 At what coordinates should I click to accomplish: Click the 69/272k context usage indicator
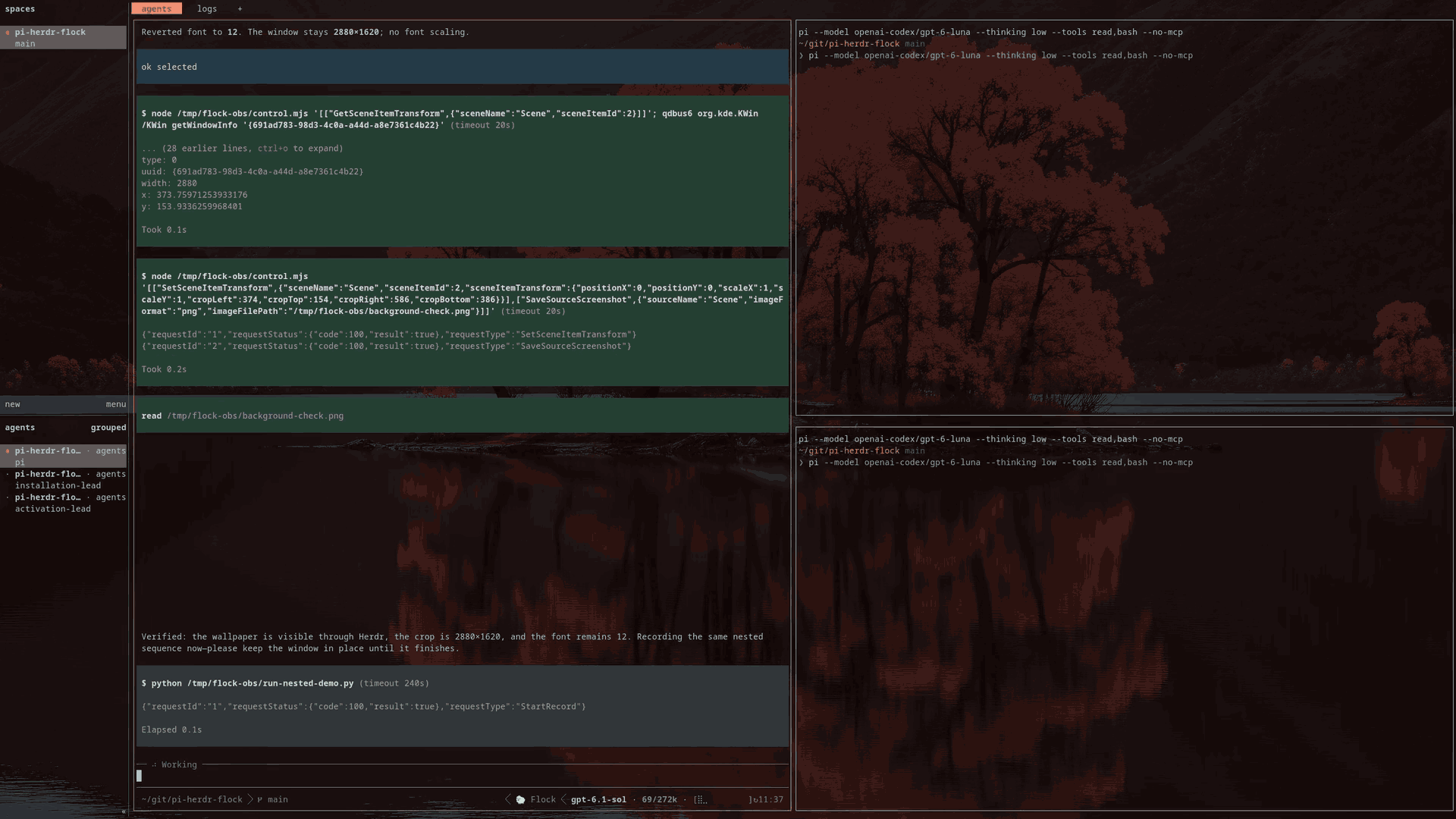pos(660,799)
